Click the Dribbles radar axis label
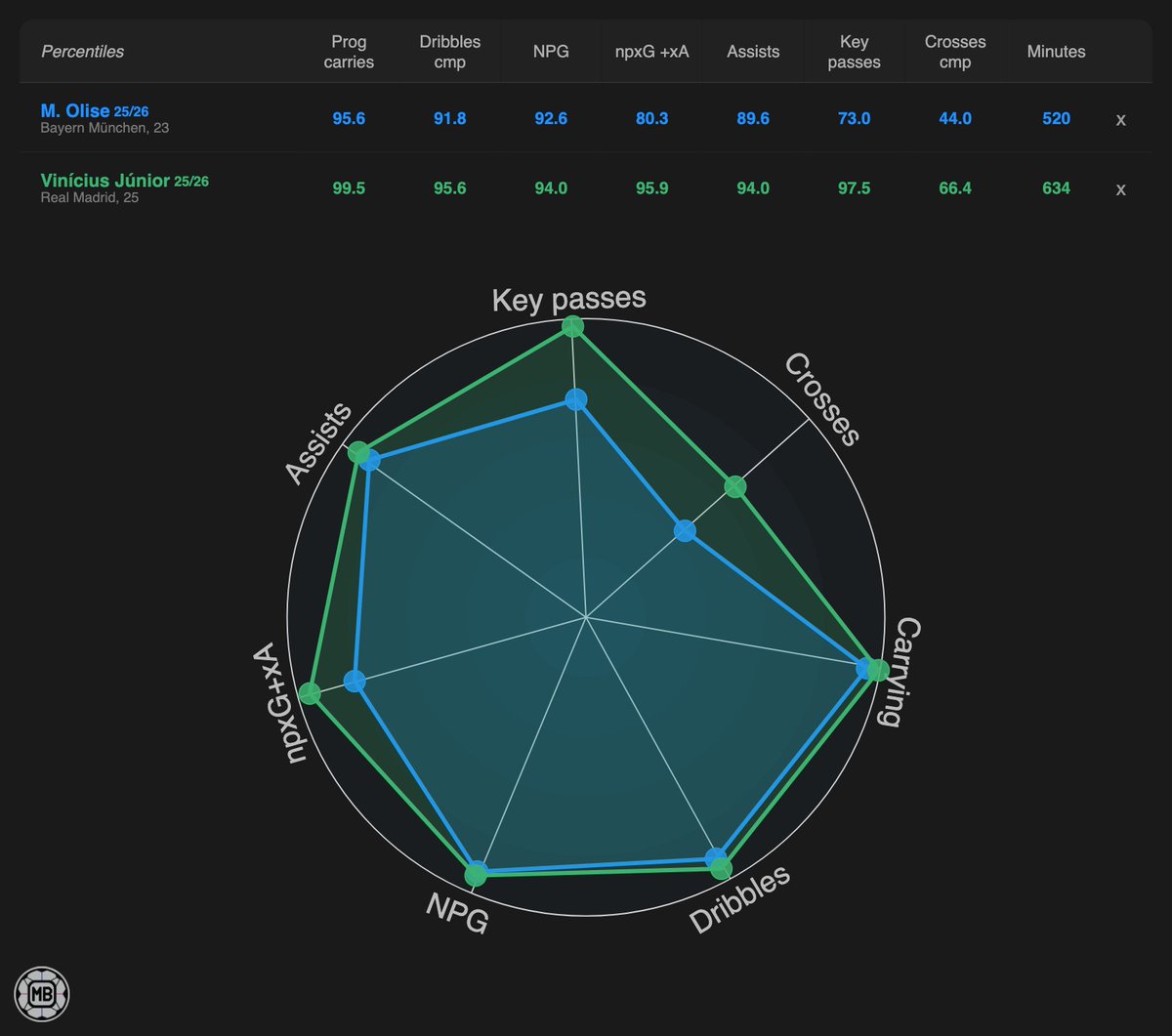This screenshot has height=1036, width=1172. 739,899
